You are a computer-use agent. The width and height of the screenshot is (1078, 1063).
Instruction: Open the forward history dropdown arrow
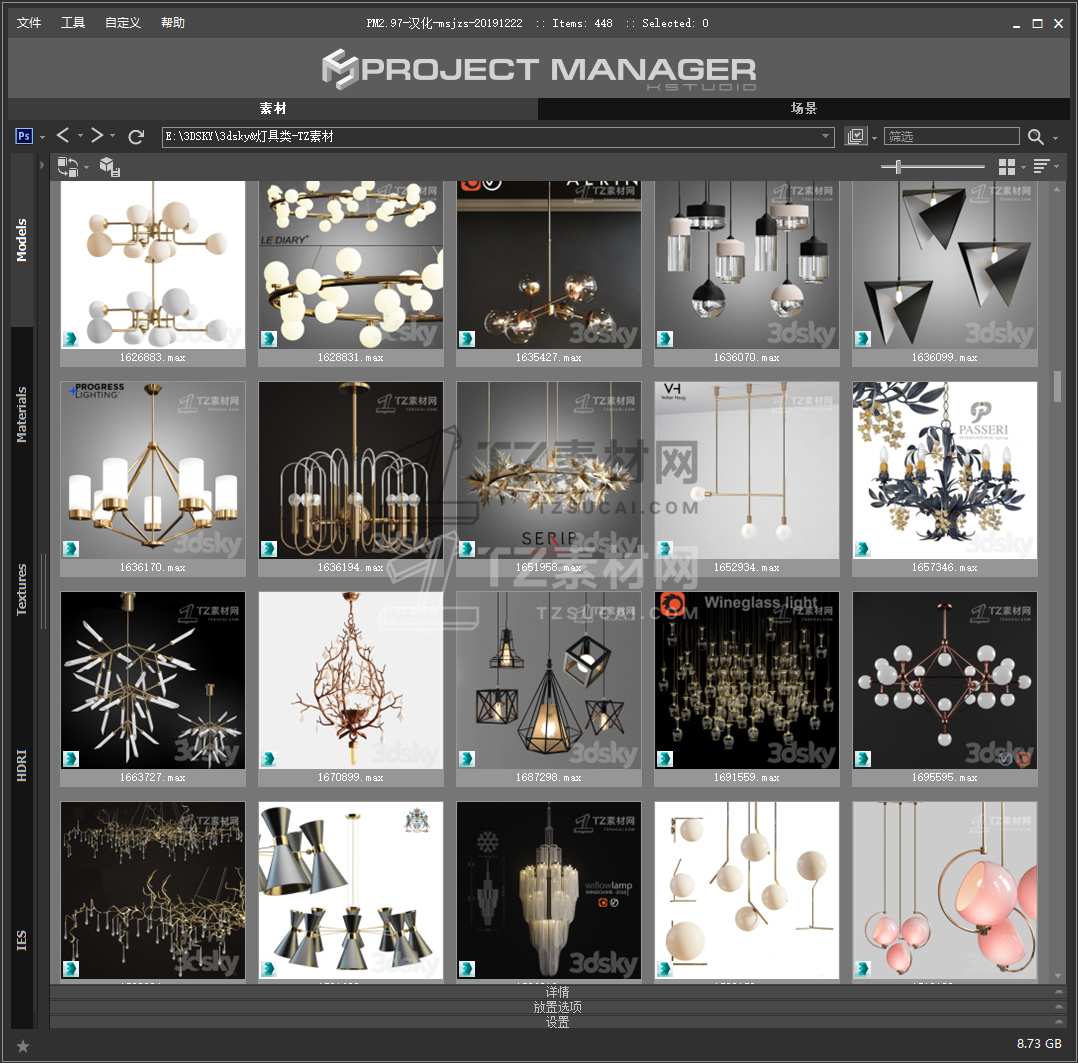(x=112, y=136)
